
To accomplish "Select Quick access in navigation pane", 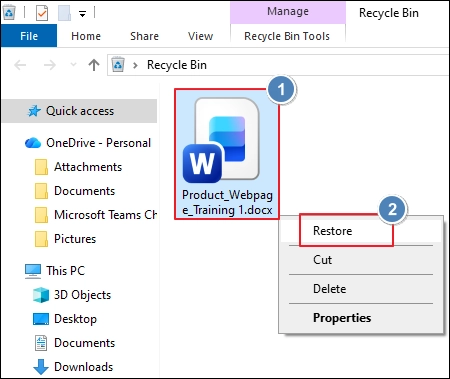I will [x=79, y=111].
